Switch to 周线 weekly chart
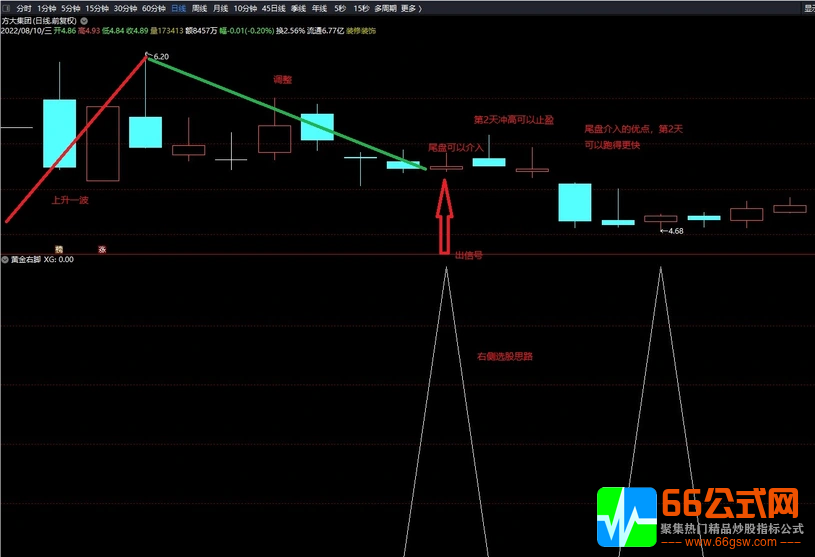Image resolution: width=815 pixels, height=557 pixels. [x=199, y=8]
